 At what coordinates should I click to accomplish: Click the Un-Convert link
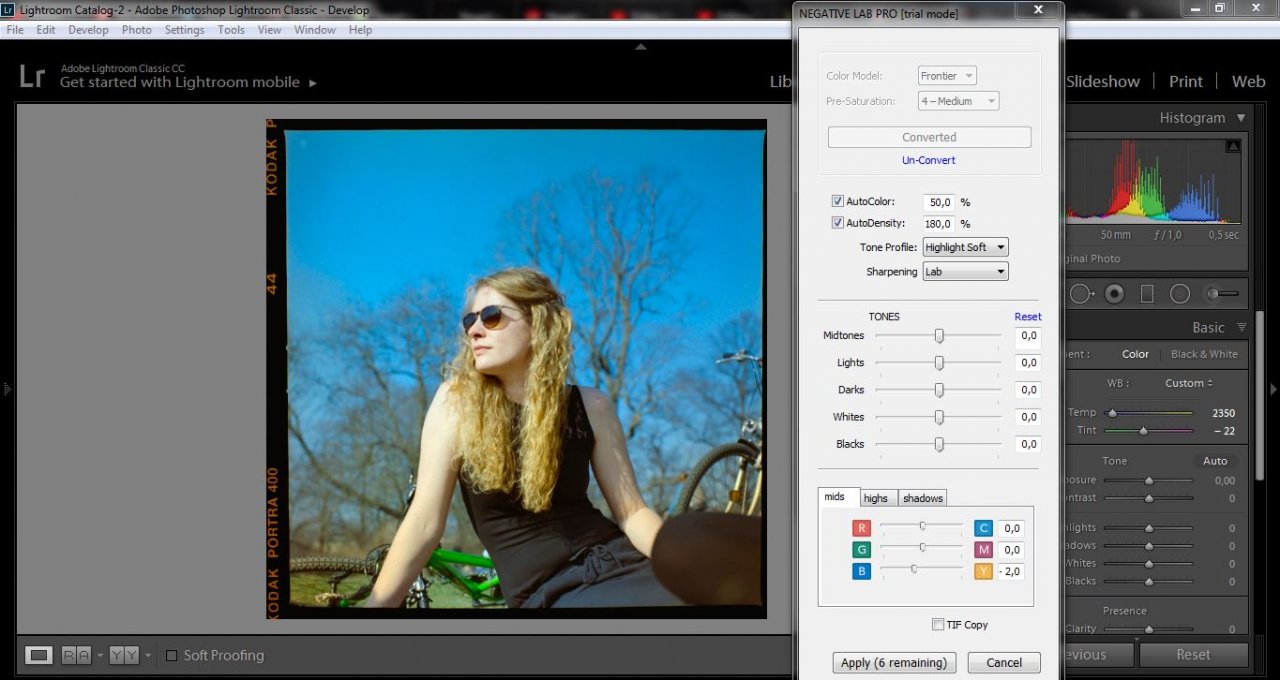pyautogui.click(x=929, y=160)
